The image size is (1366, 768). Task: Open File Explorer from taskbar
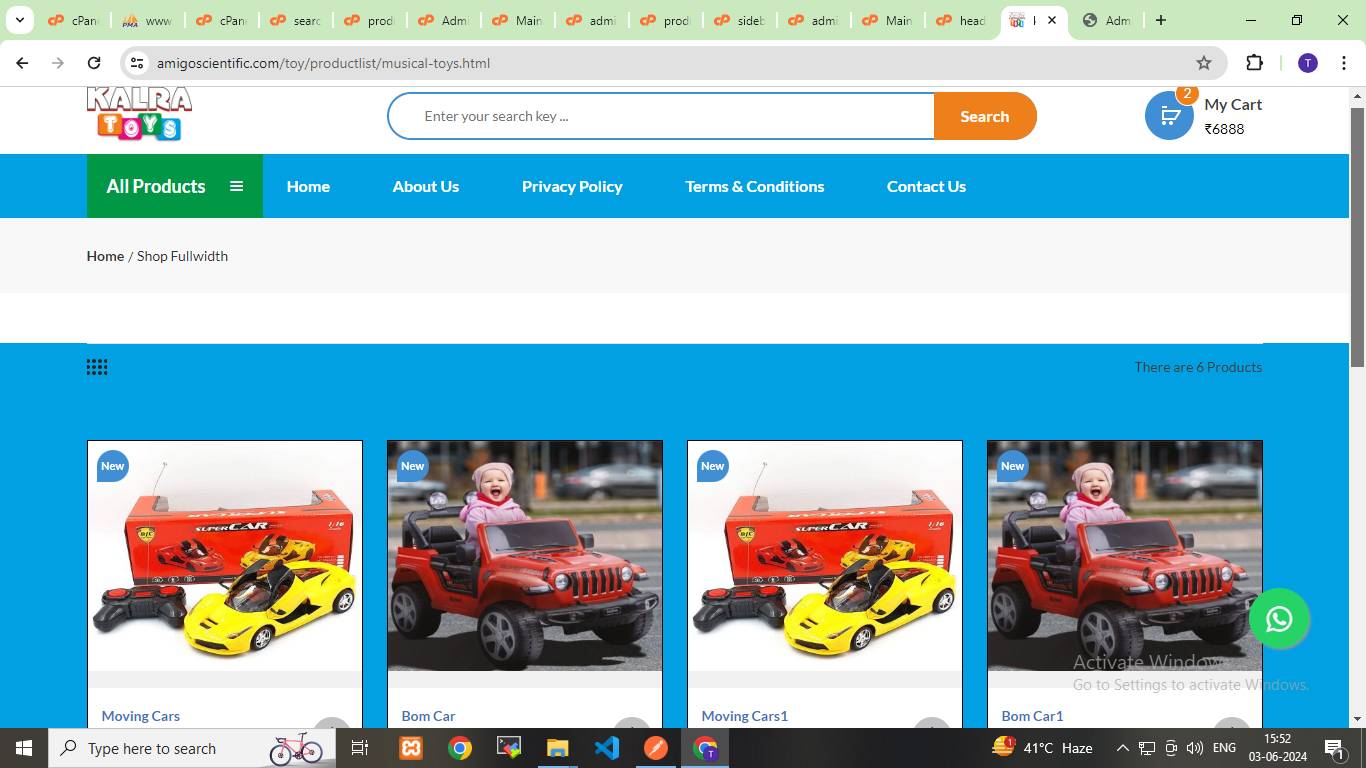pos(557,748)
